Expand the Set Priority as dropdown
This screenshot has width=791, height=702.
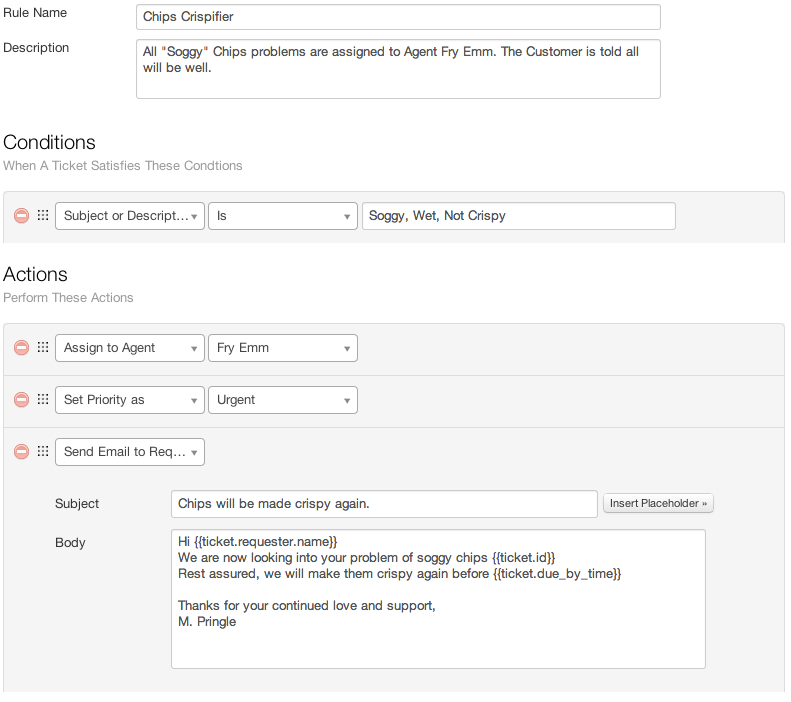tap(130, 400)
